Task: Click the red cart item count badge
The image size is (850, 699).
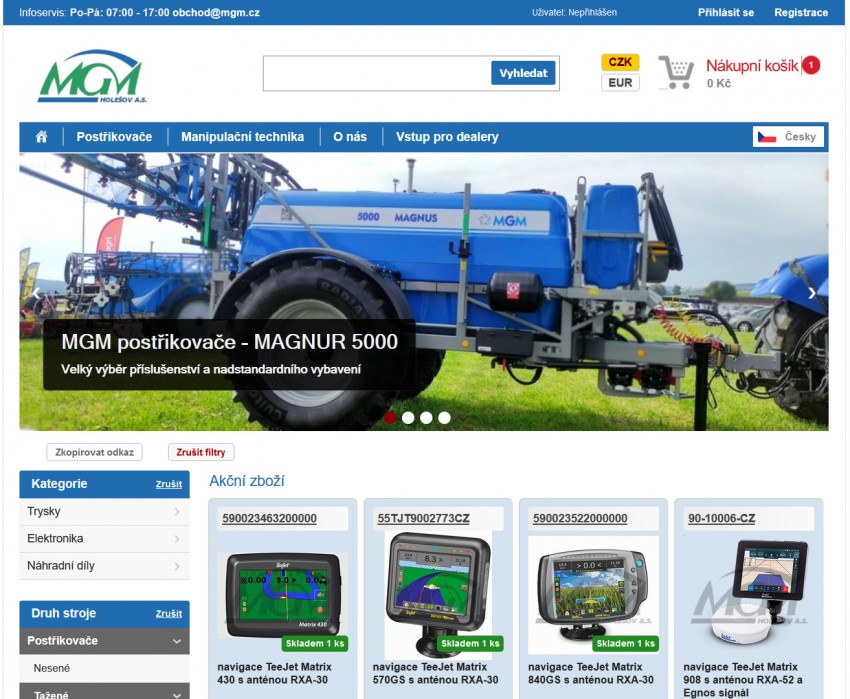Action: 811,65
